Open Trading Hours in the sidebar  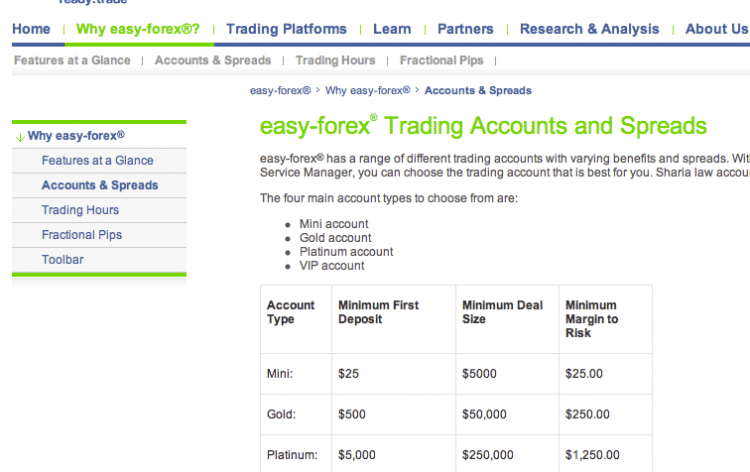point(80,210)
